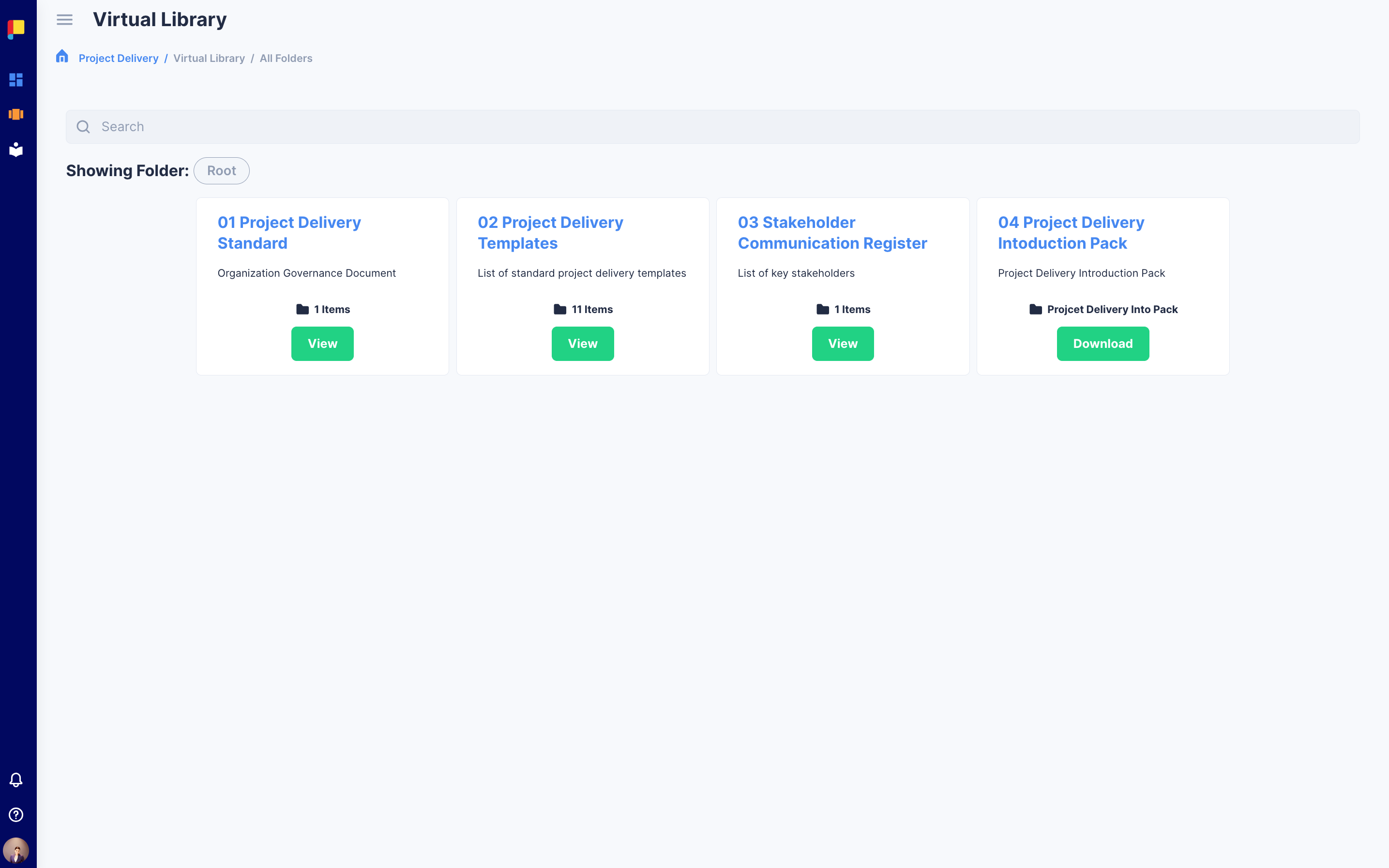Open help using the question mark icon
The image size is (1389, 868).
(15, 815)
